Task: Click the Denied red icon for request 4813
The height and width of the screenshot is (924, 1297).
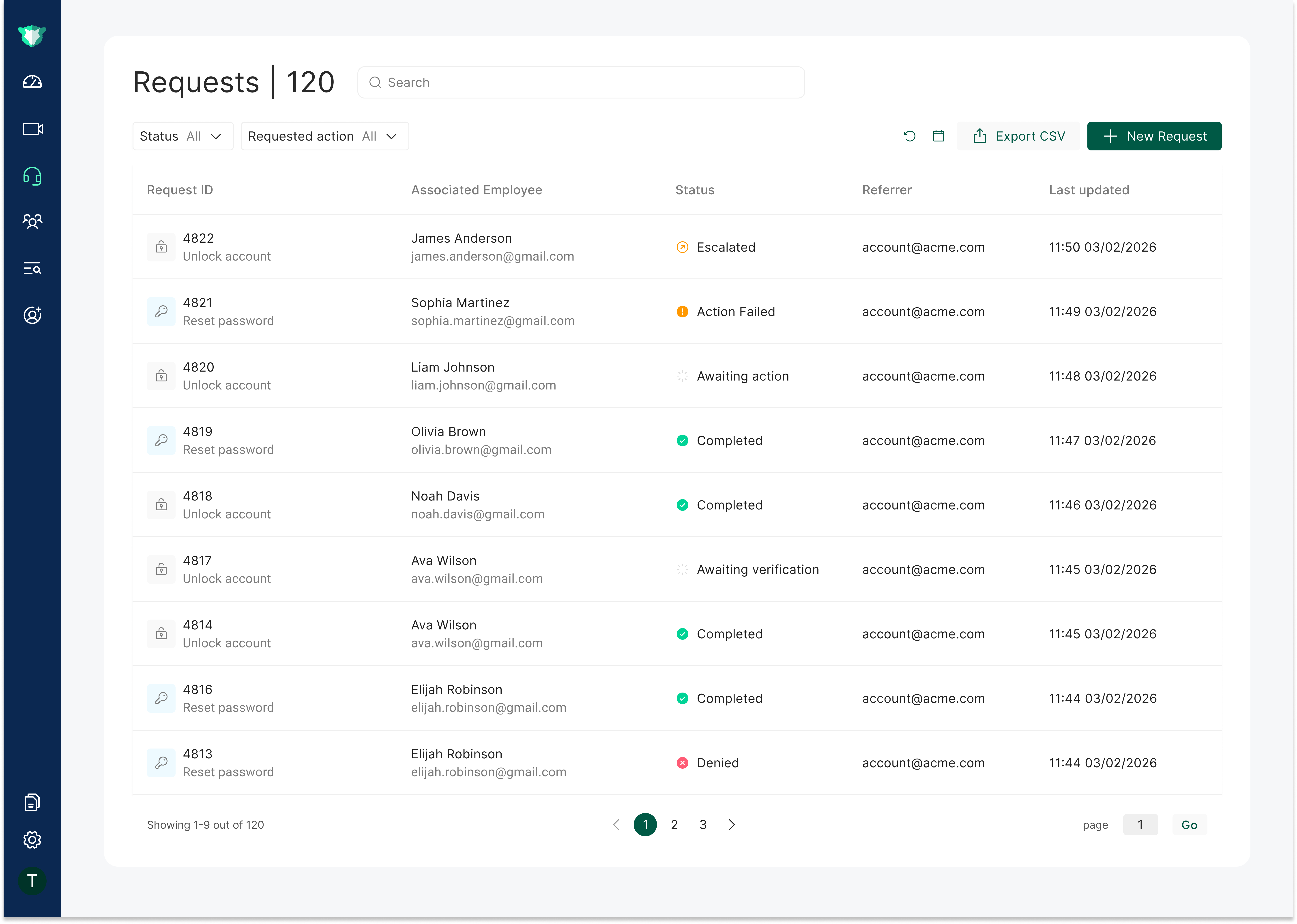Action: [682, 763]
